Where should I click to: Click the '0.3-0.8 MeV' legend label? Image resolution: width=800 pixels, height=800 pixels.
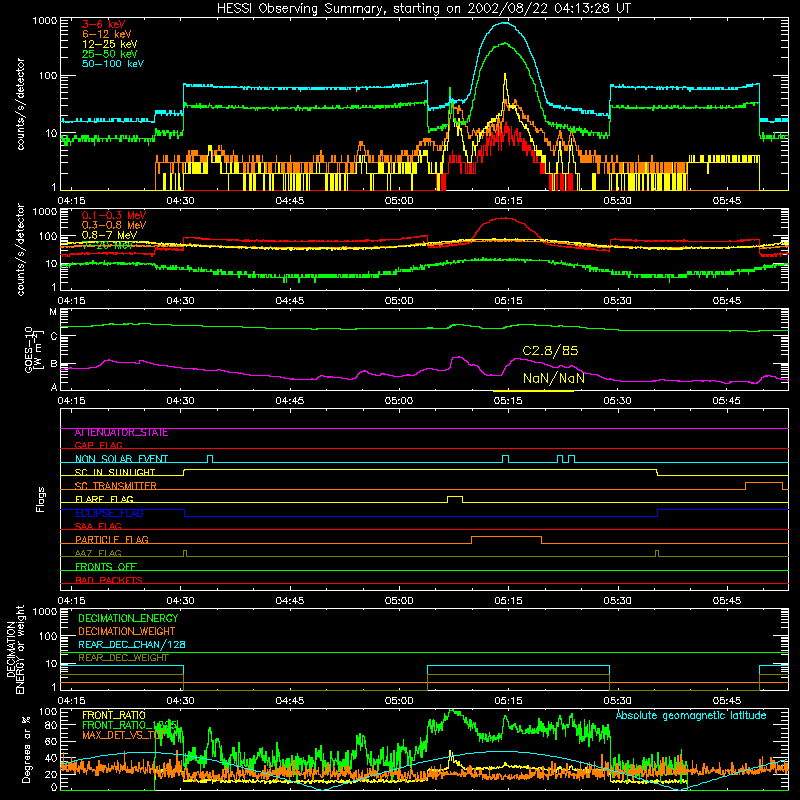(114, 225)
